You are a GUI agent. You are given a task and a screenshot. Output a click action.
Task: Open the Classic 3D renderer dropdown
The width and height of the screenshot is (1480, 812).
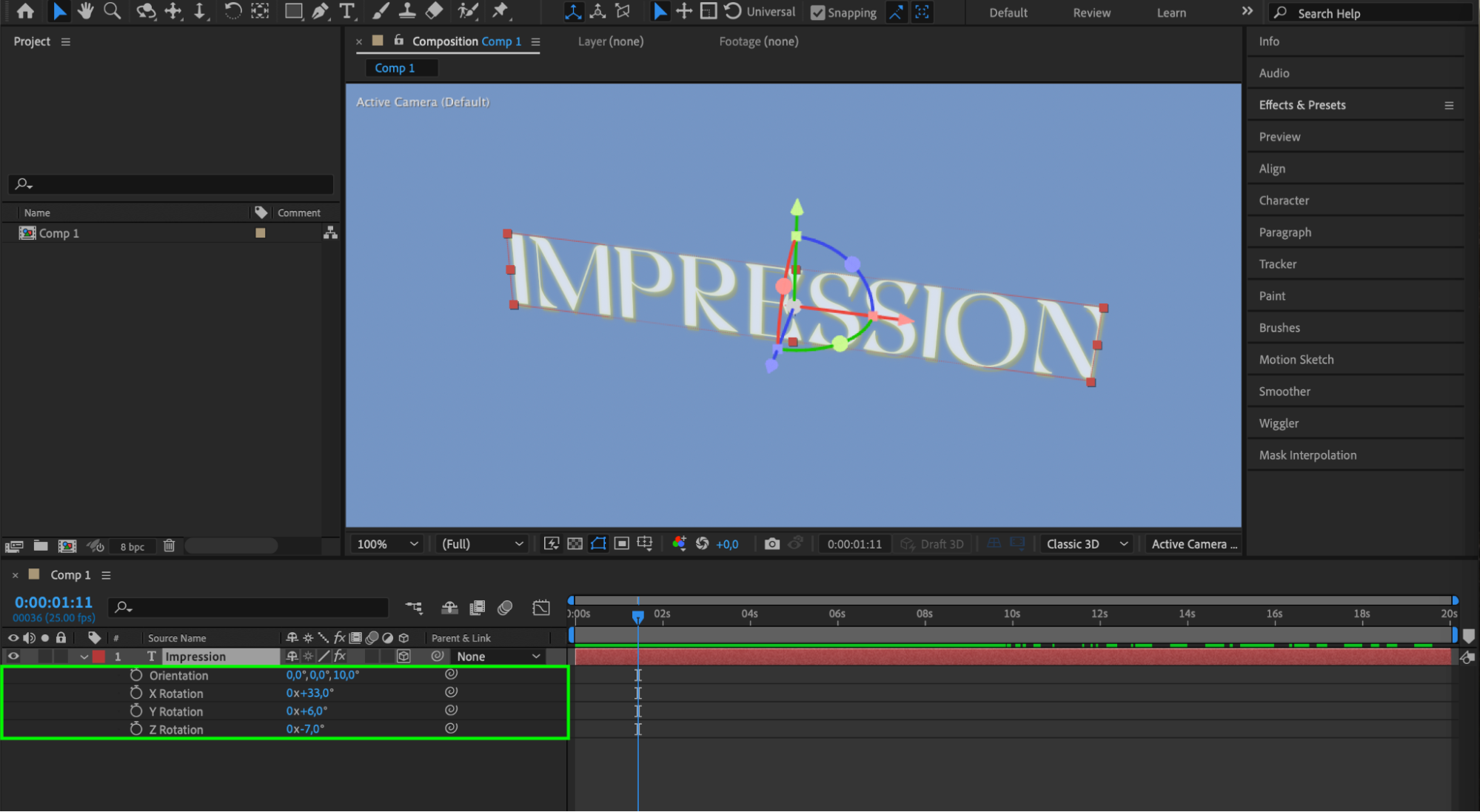pos(1086,544)
